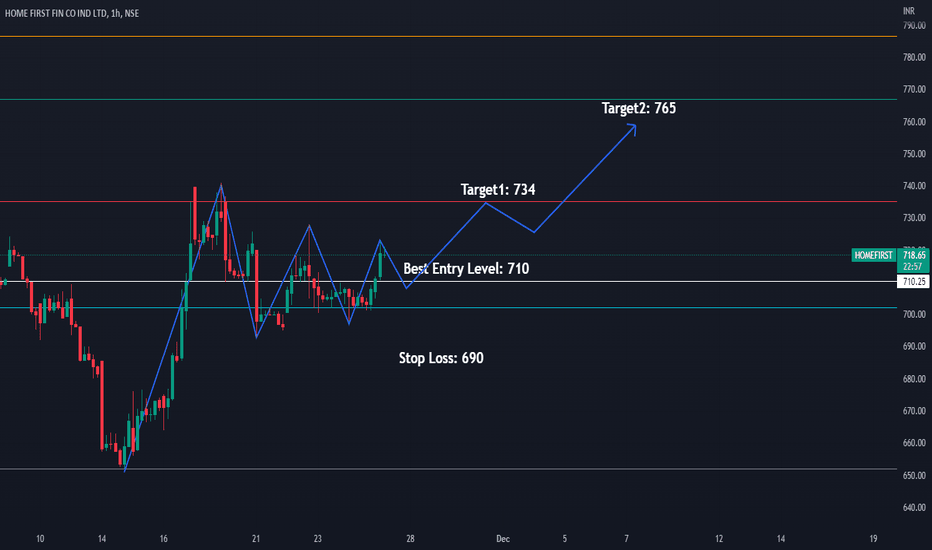The height and width of the screenshot is (550, 932).
Task: Click the 790.00 price axis value
Action: click(x=914, y=26)
